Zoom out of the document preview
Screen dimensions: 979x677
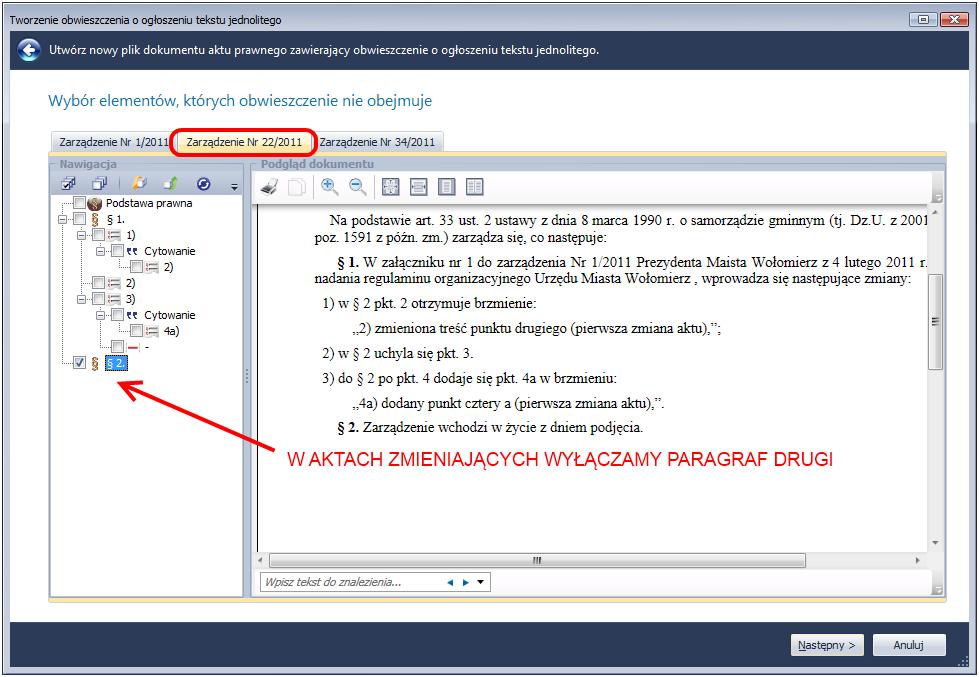coord(358,187)
